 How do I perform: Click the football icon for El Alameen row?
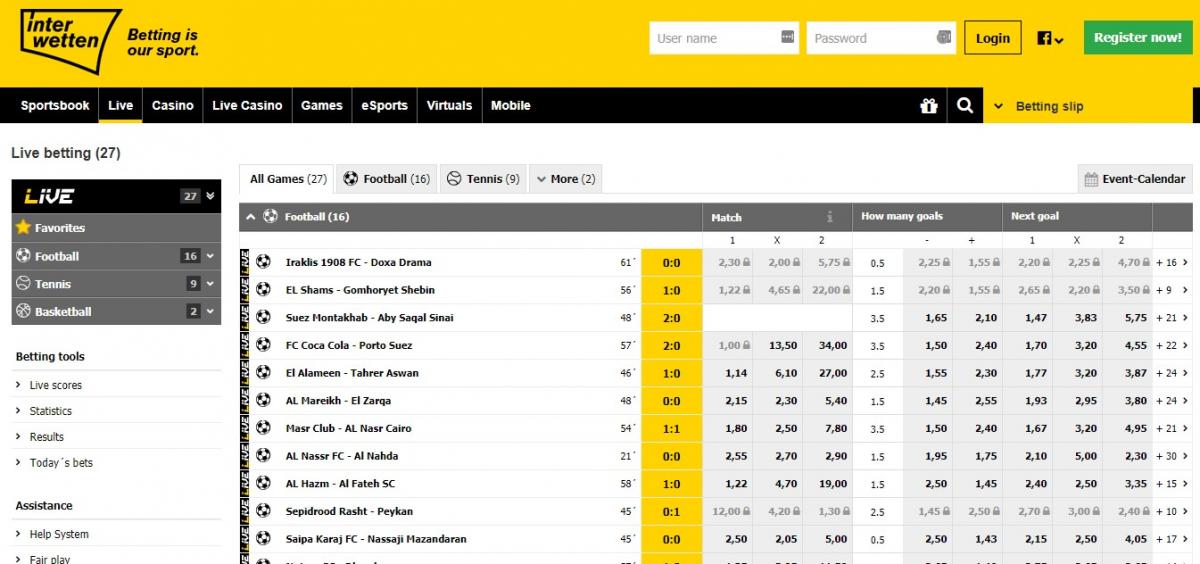tap(263, 372)
